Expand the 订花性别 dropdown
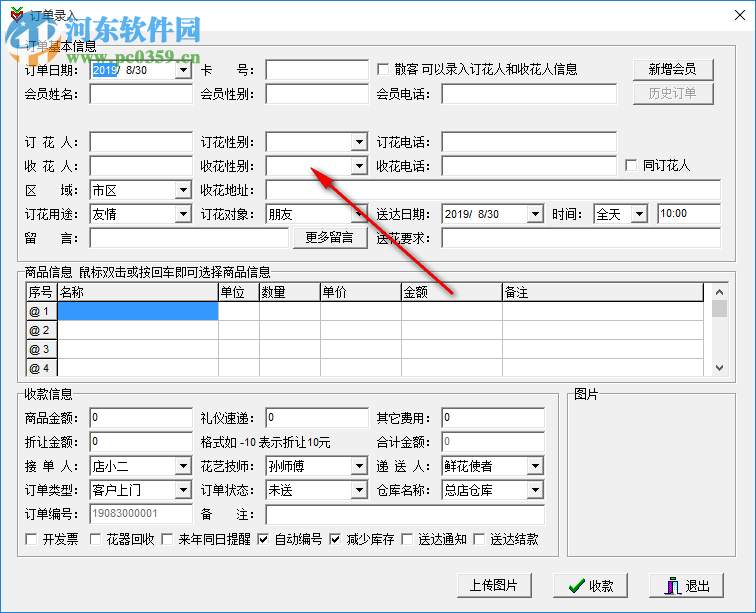The height and width of the screenshot is (613, 756). coord(359,142)
